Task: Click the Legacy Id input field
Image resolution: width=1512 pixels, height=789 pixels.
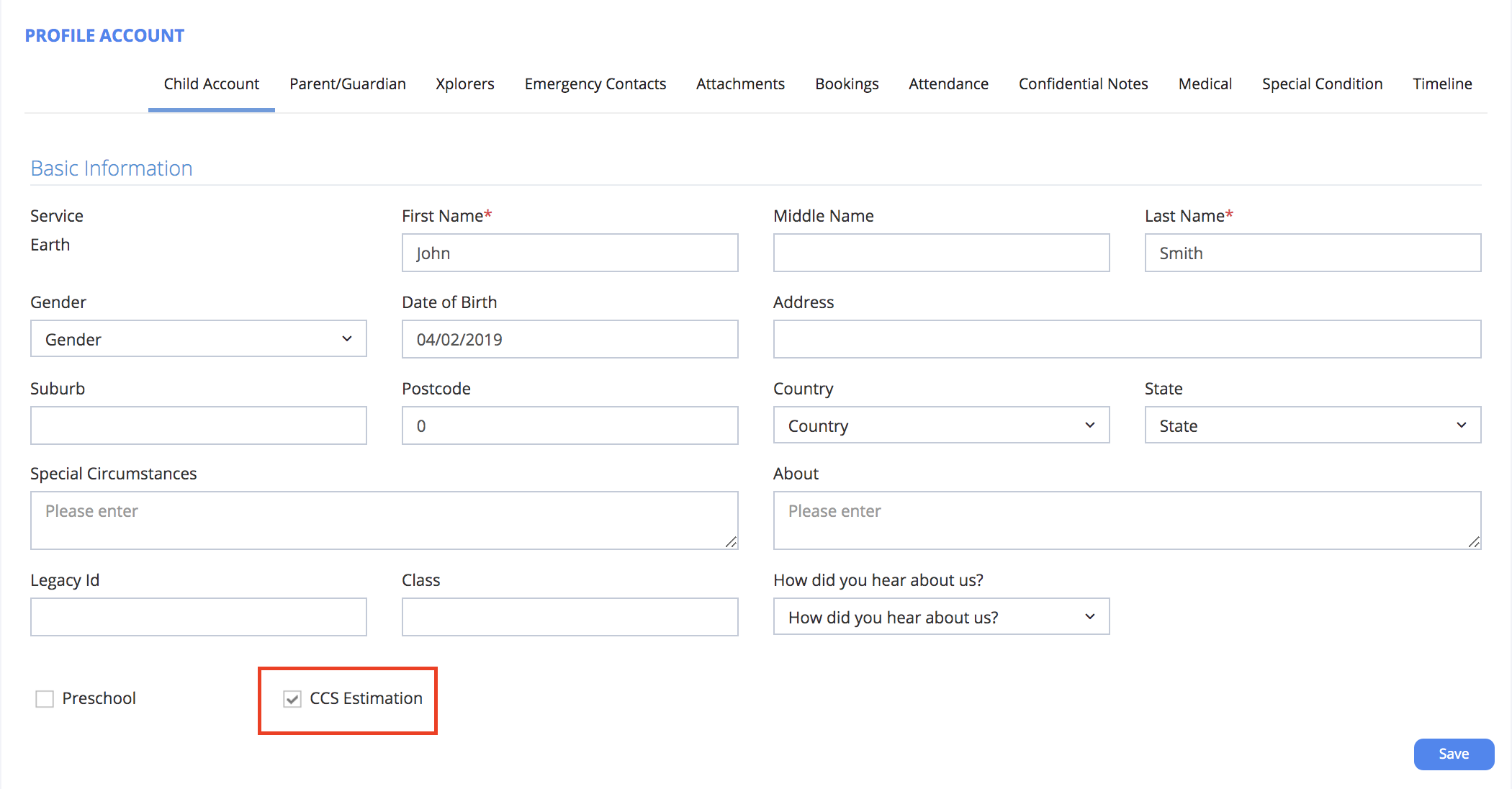Action: point(199,617)
